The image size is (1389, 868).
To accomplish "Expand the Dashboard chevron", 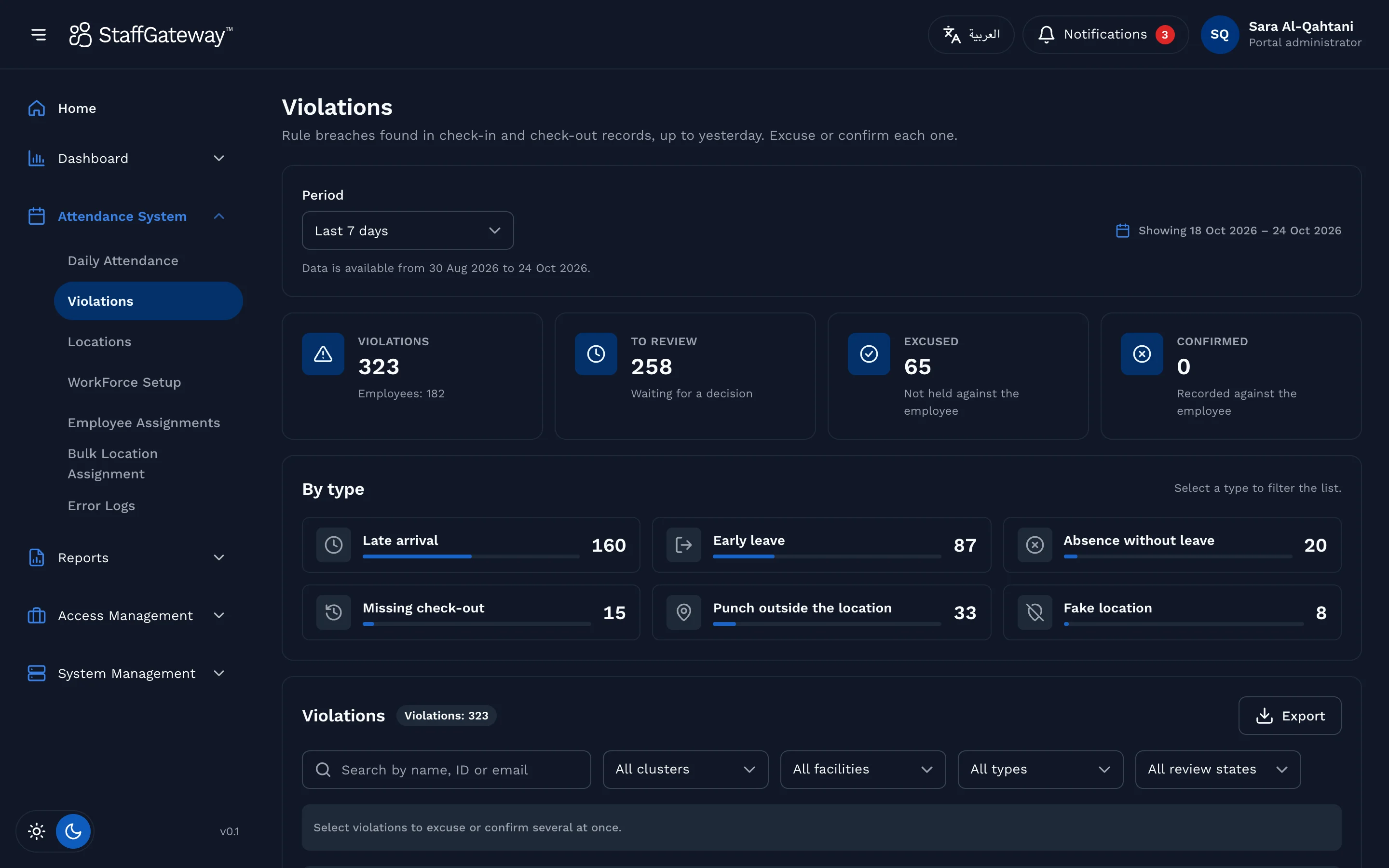I will coord(218,159).
